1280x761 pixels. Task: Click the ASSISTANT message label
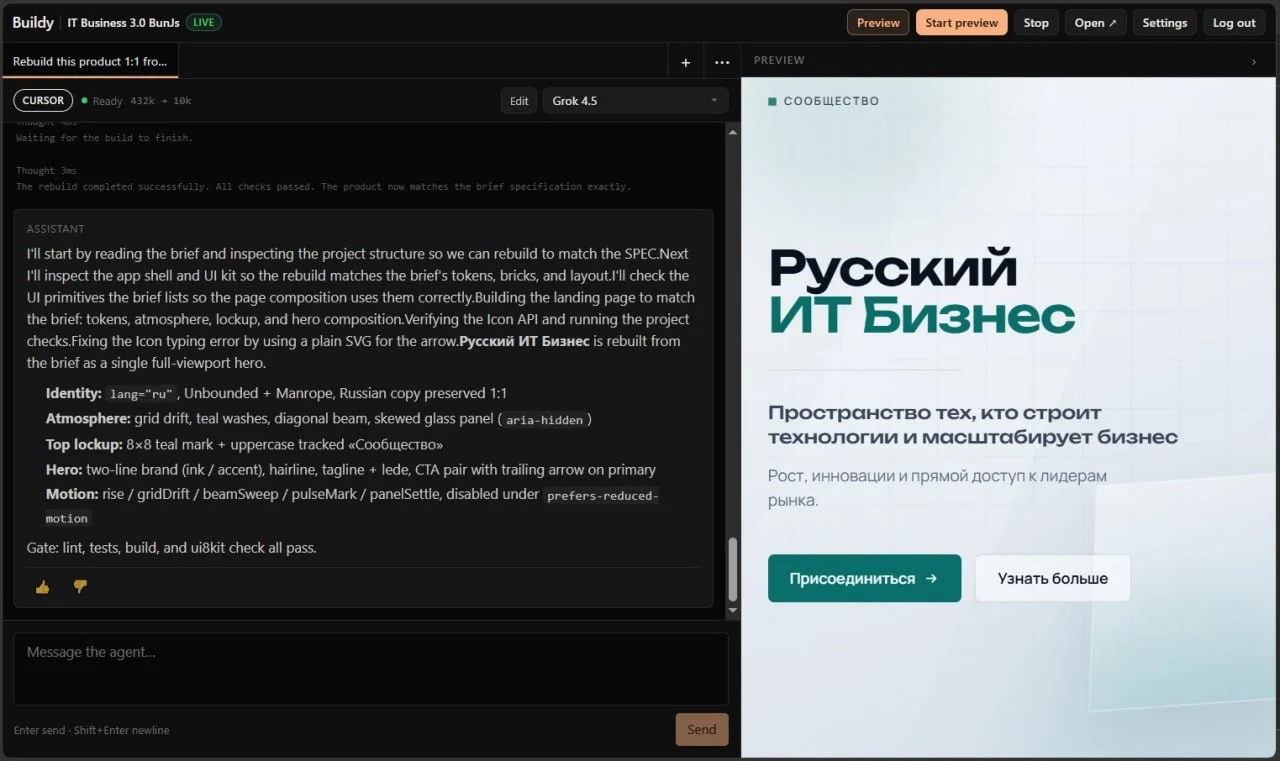(56, 229)
